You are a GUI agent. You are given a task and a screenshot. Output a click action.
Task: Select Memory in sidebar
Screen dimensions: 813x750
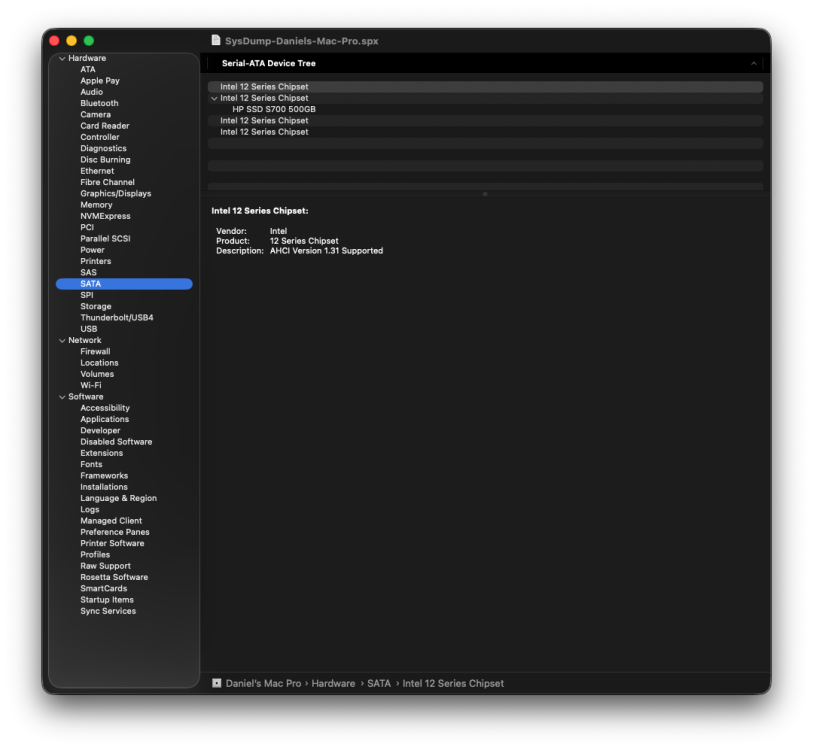point(96,205)
